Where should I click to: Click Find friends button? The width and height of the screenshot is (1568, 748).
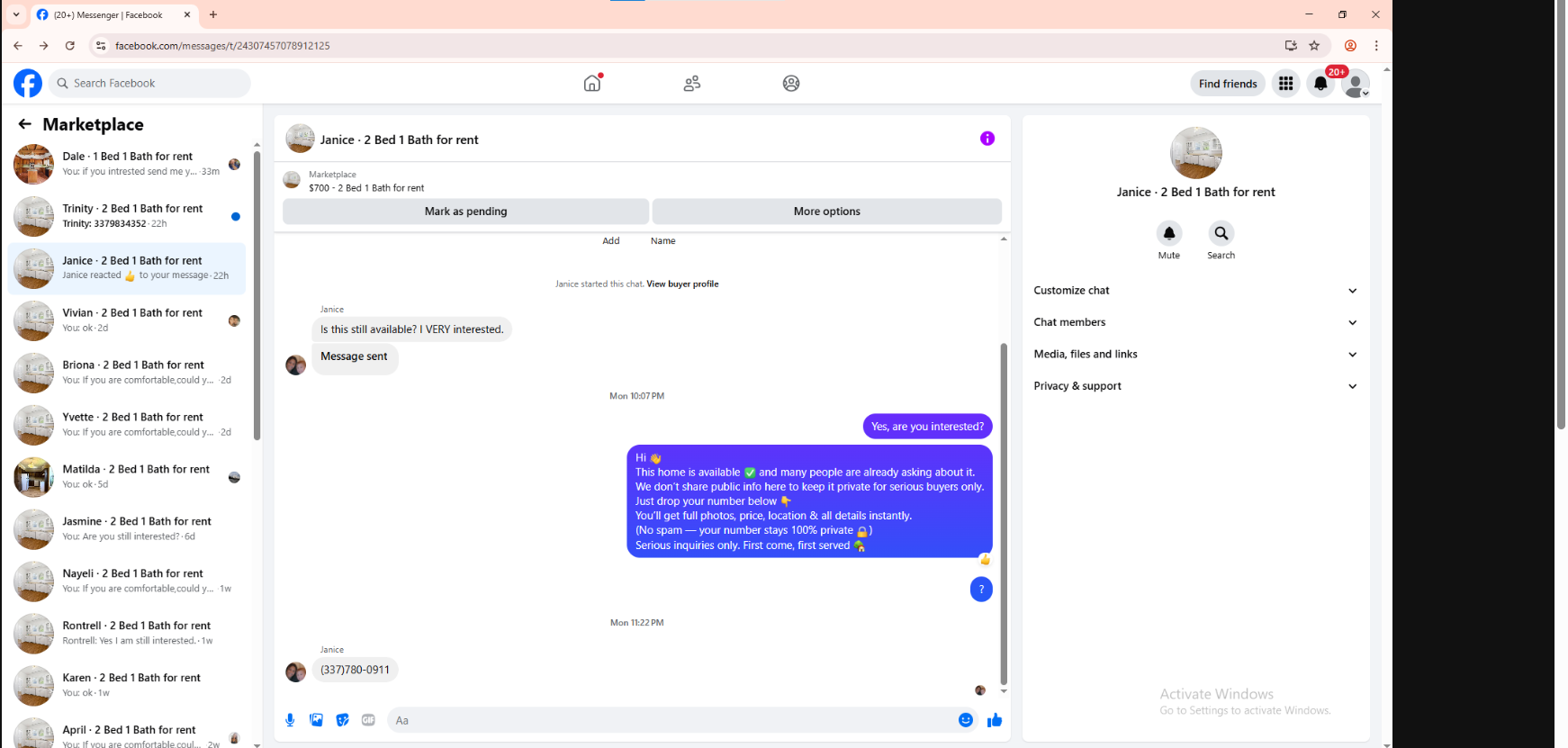[x=1228, y=84]
